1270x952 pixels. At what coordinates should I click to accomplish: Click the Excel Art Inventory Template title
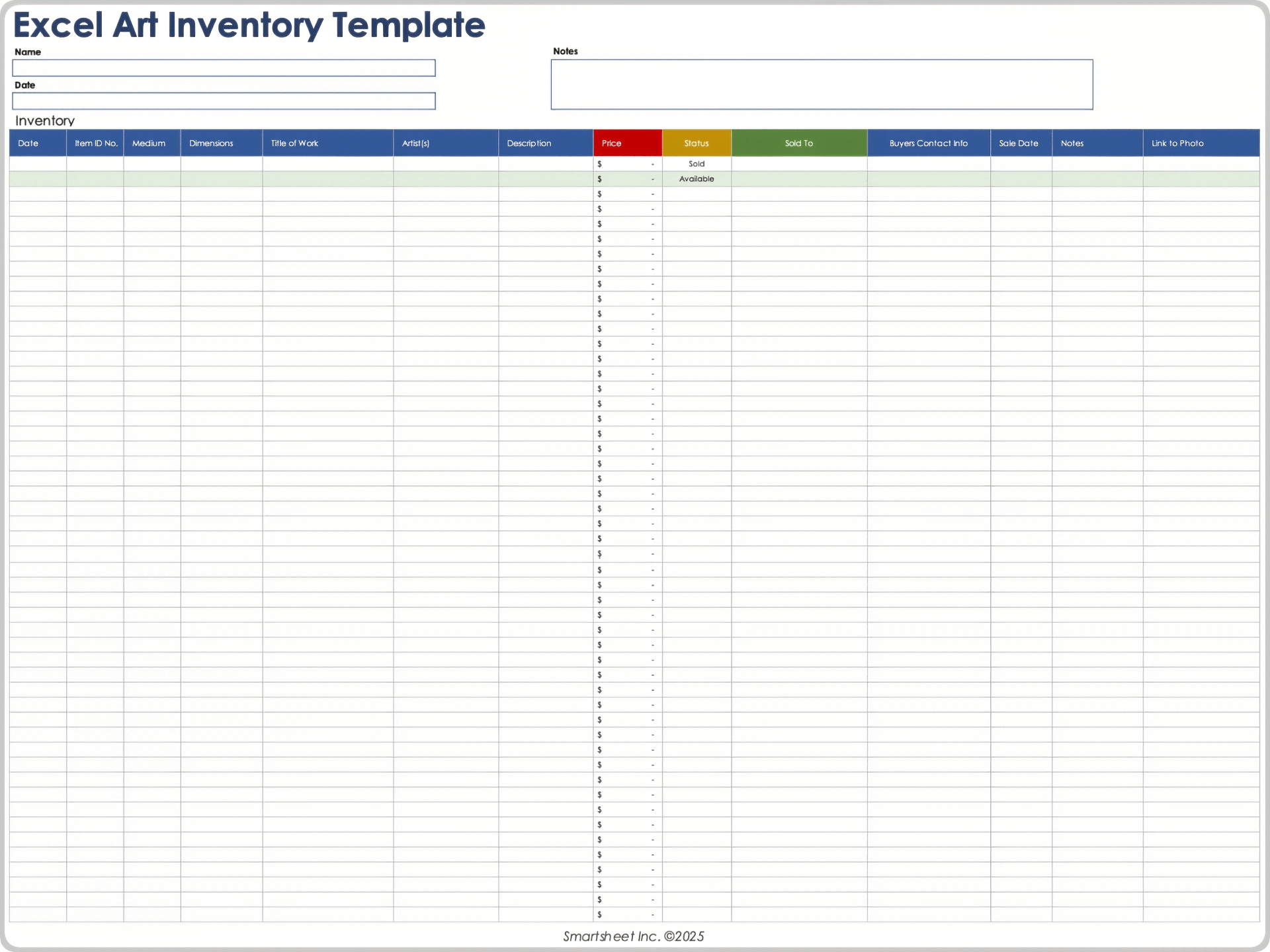coord(250,25)
